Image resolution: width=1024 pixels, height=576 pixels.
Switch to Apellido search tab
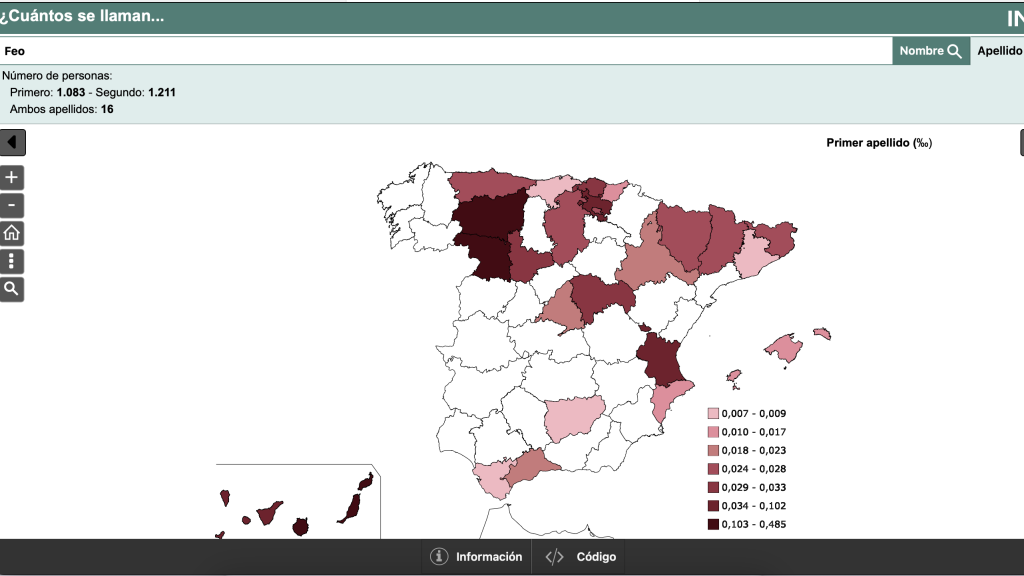pyautogui.click(x=998, y=51)
